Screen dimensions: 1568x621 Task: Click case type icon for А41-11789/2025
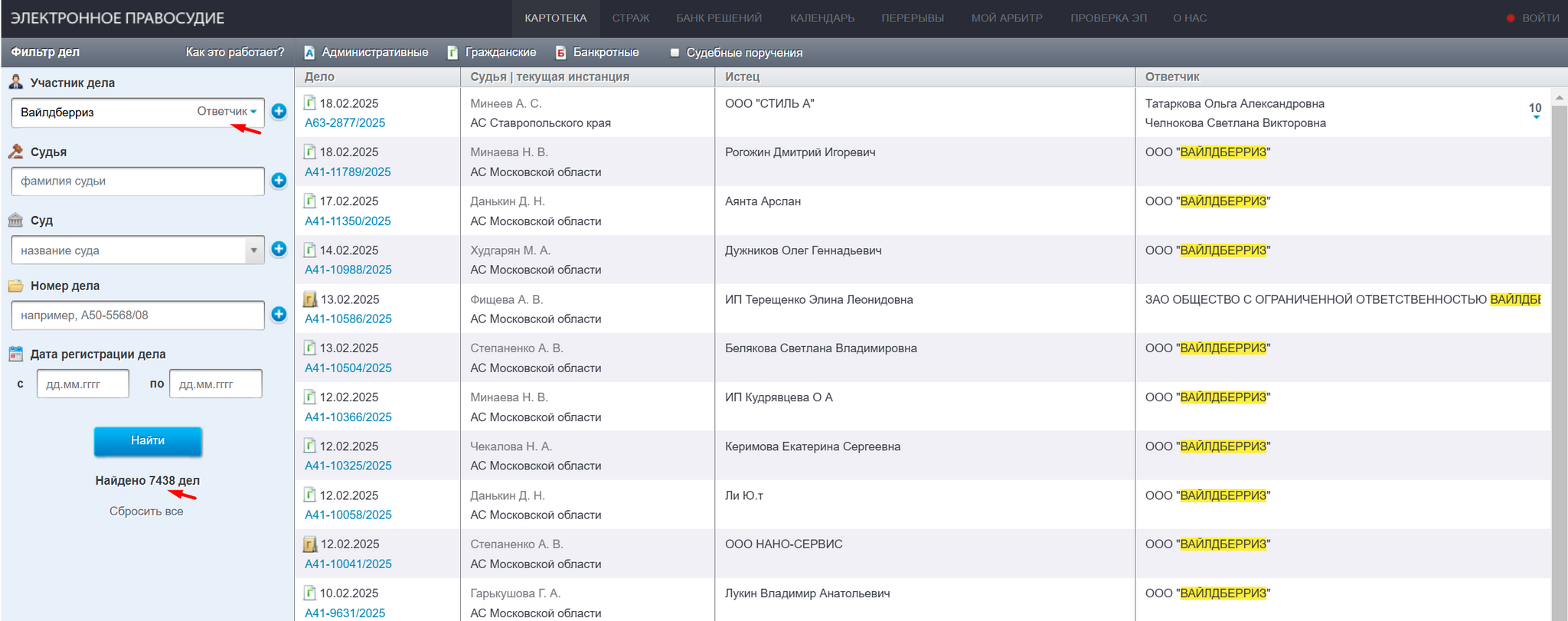[x=309, y=152]
